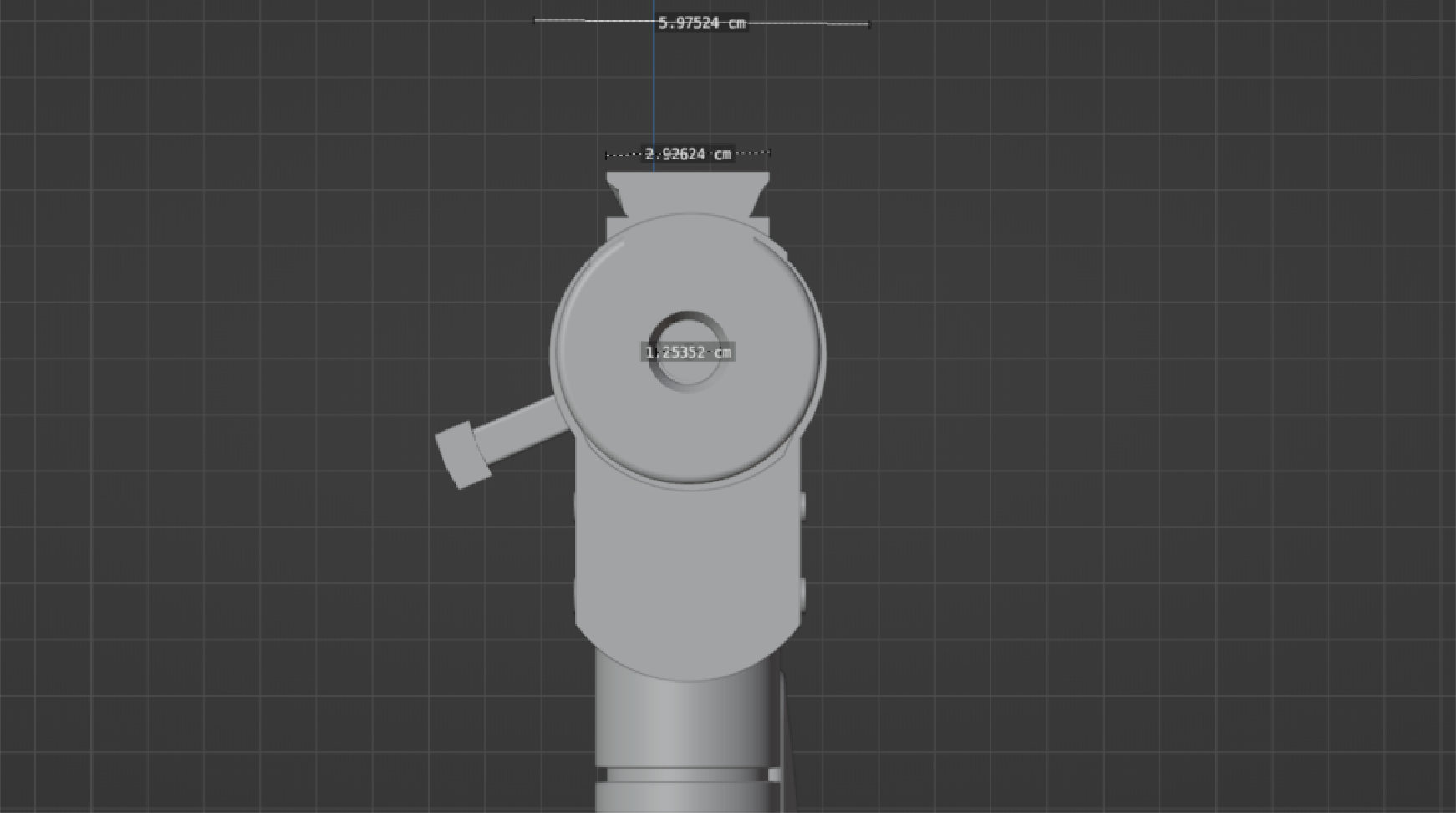Select the knob at the lever's end

pyautogui.click(x=462, y=454)
